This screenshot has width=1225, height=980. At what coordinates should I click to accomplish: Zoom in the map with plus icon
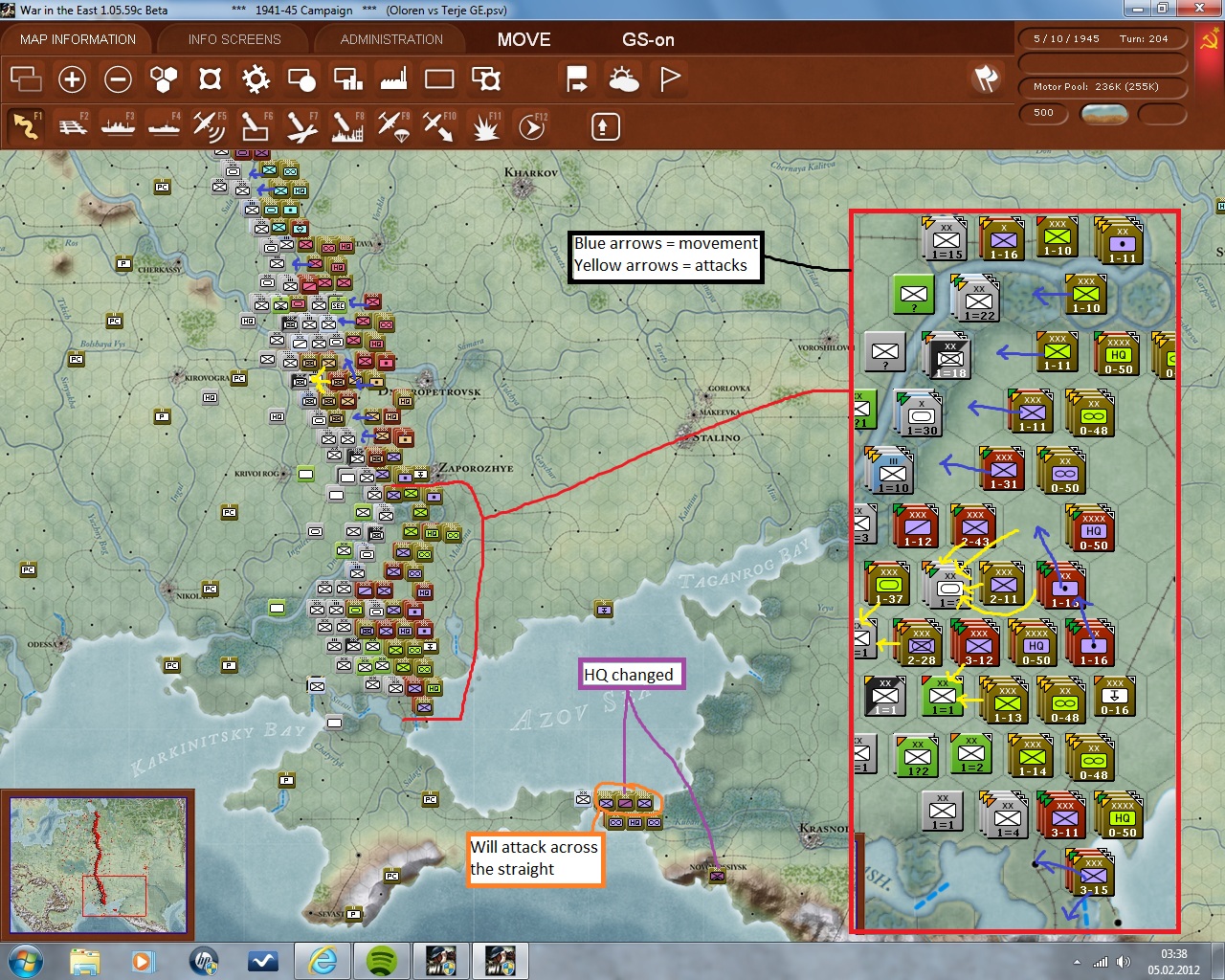click(x=72, y=78)
